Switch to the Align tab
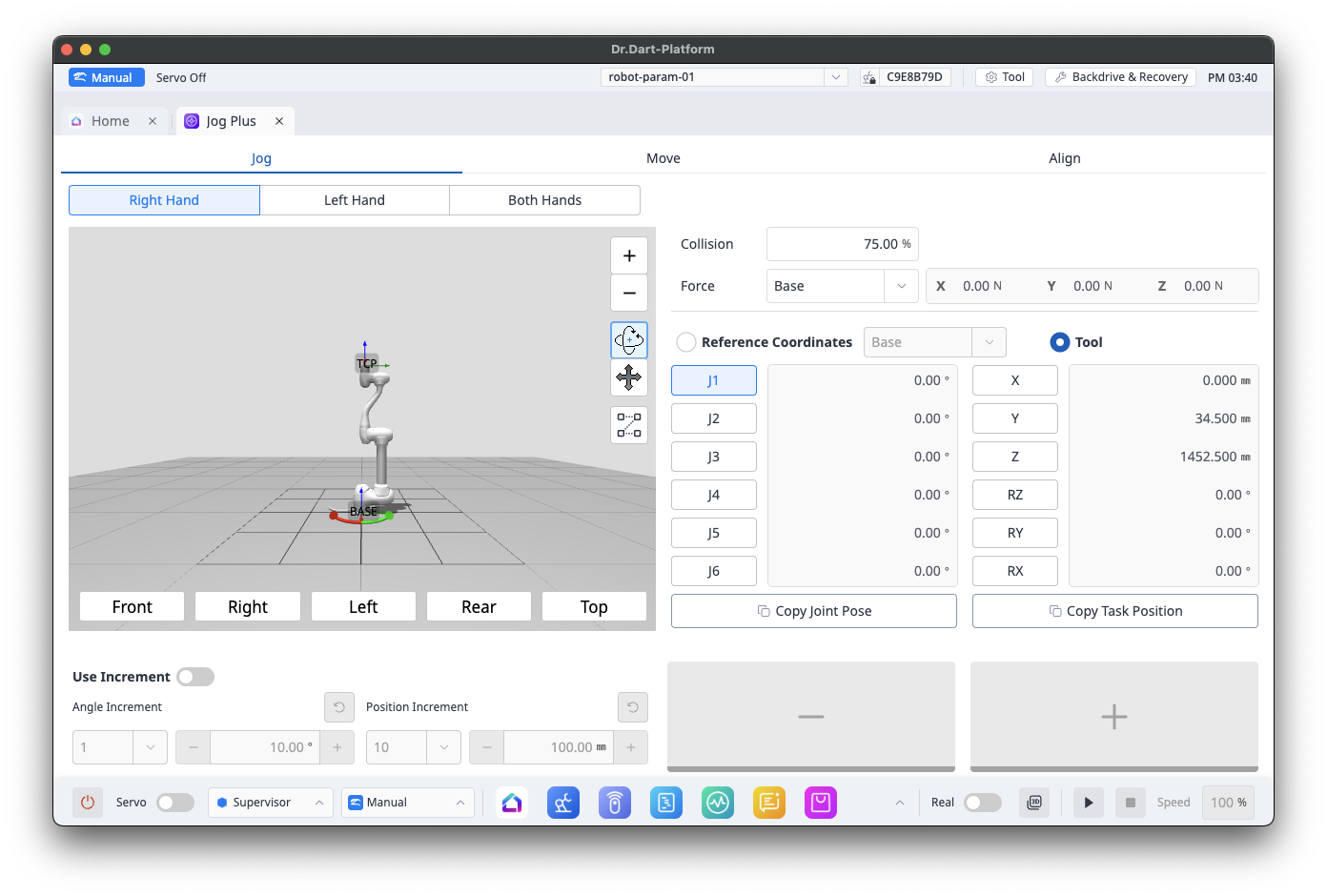Viewport: 1327px width, 896px height. [x=1065, y=158]
